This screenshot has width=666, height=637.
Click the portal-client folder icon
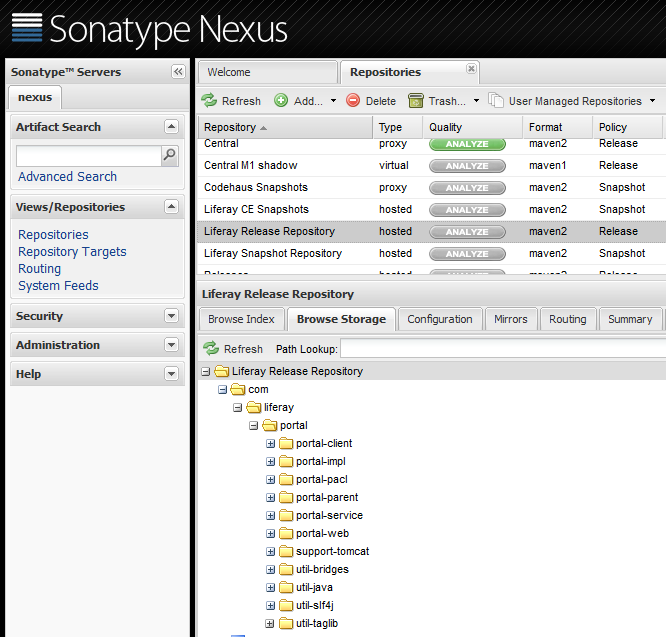(x=286, y=443)
